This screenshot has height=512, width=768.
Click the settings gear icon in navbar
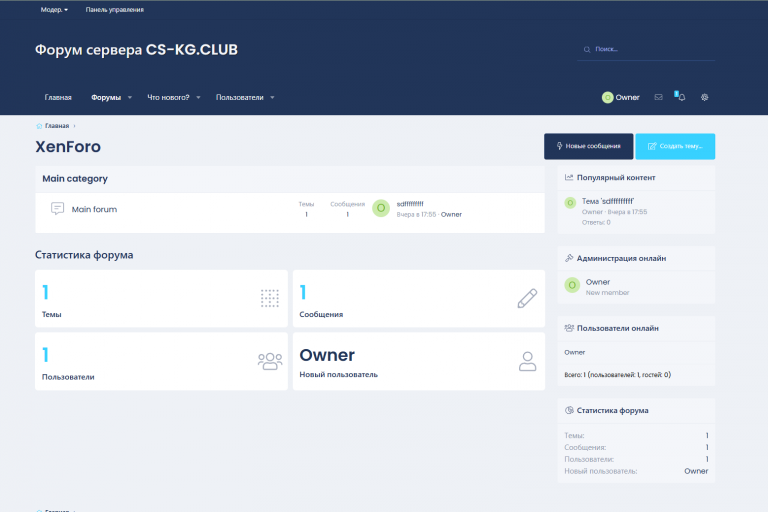click(704, 97)
